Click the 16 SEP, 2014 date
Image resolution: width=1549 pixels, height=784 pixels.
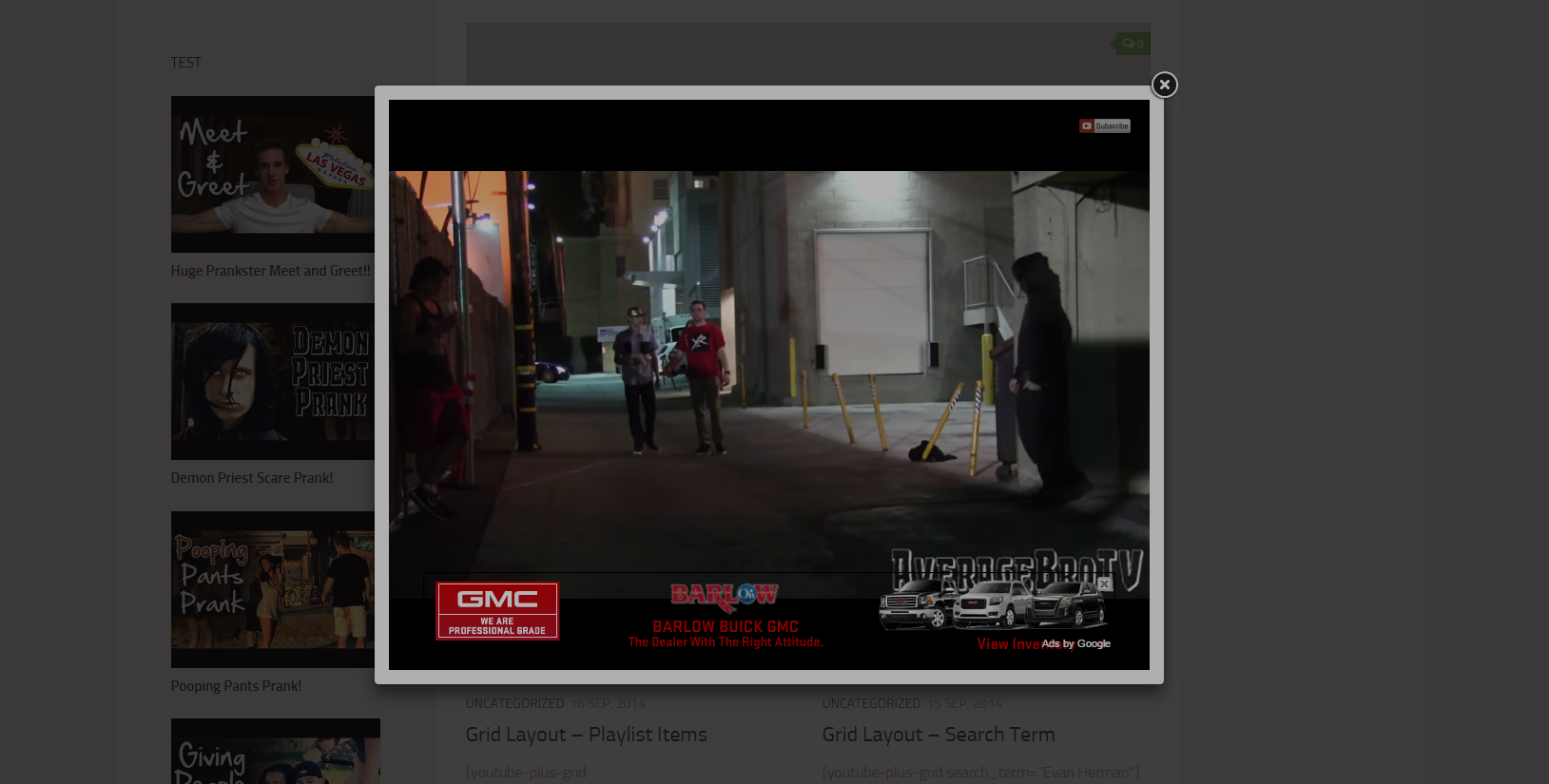click(x=608, y=703)
